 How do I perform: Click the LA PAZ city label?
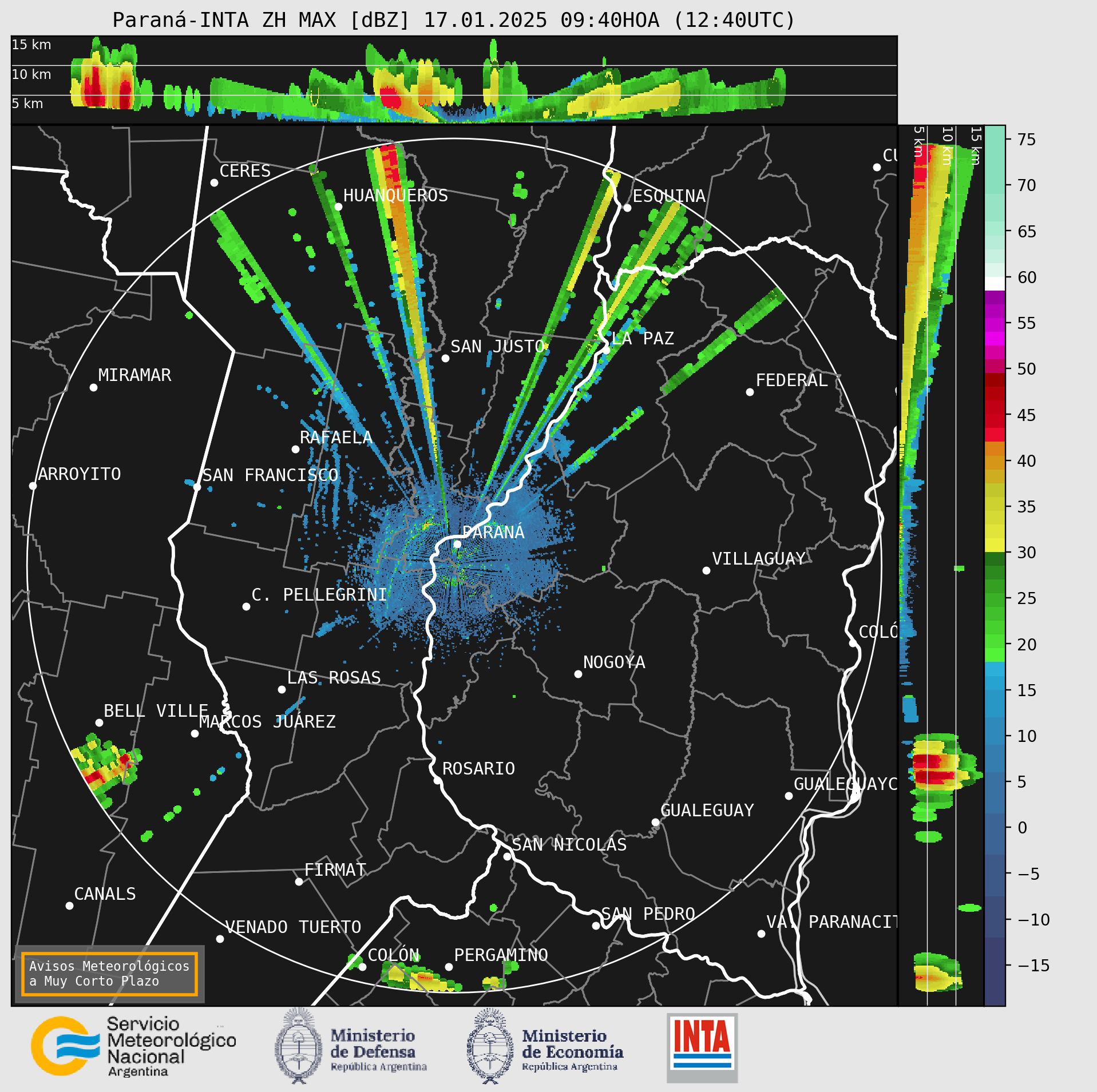[643, 338]
